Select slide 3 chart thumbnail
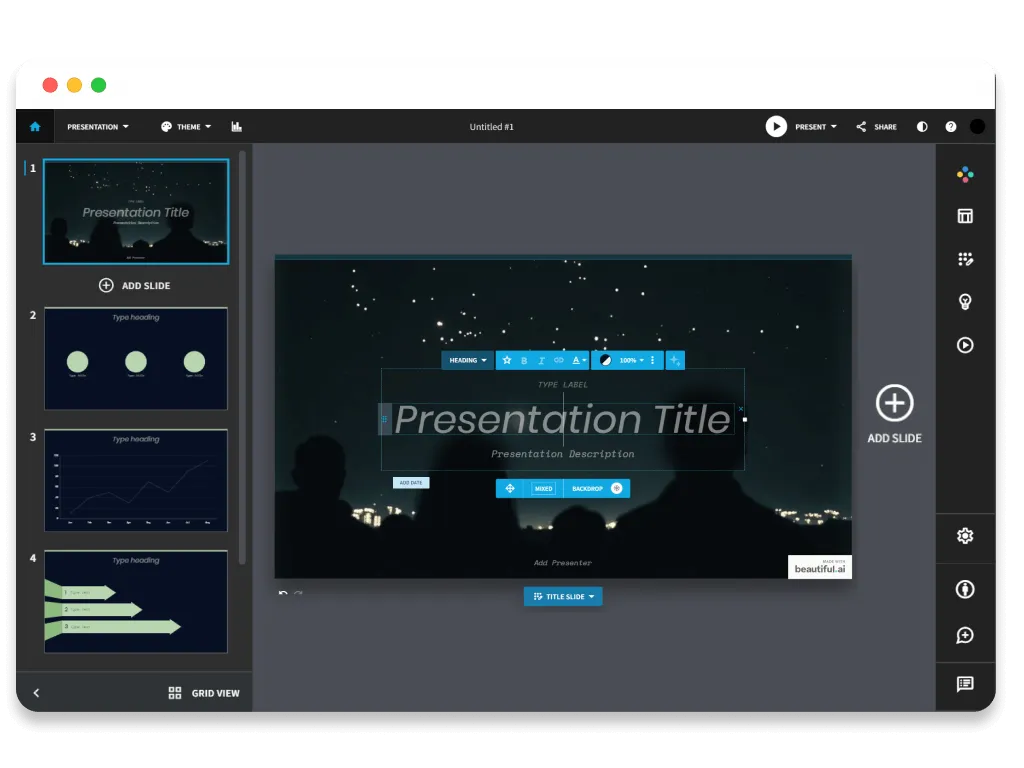1024x768 pixels. pos(136,480)
